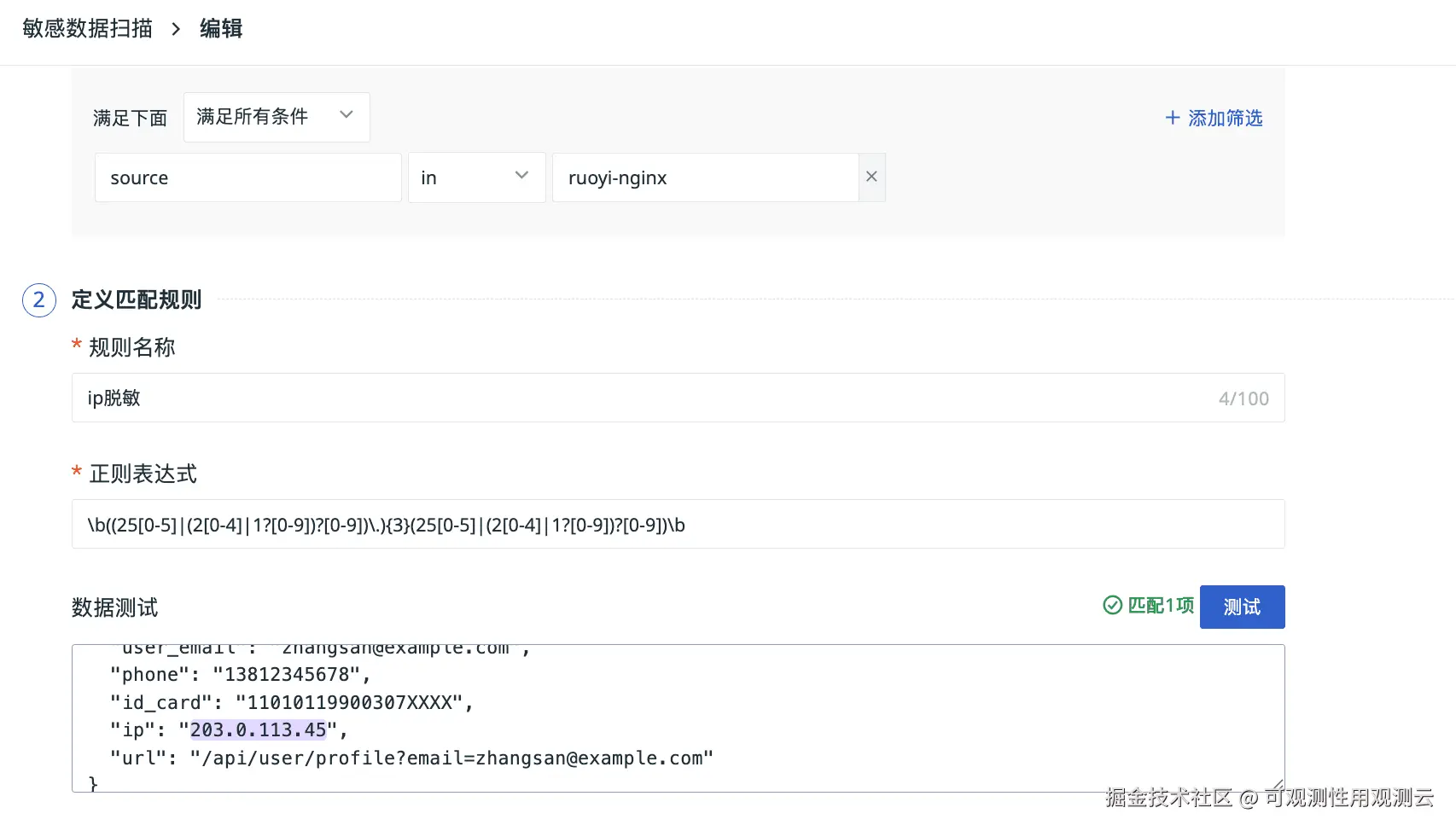Expand the "in" operator dropdown
The height and width of the screenshot is (831, 1456).
pos(476,177)
